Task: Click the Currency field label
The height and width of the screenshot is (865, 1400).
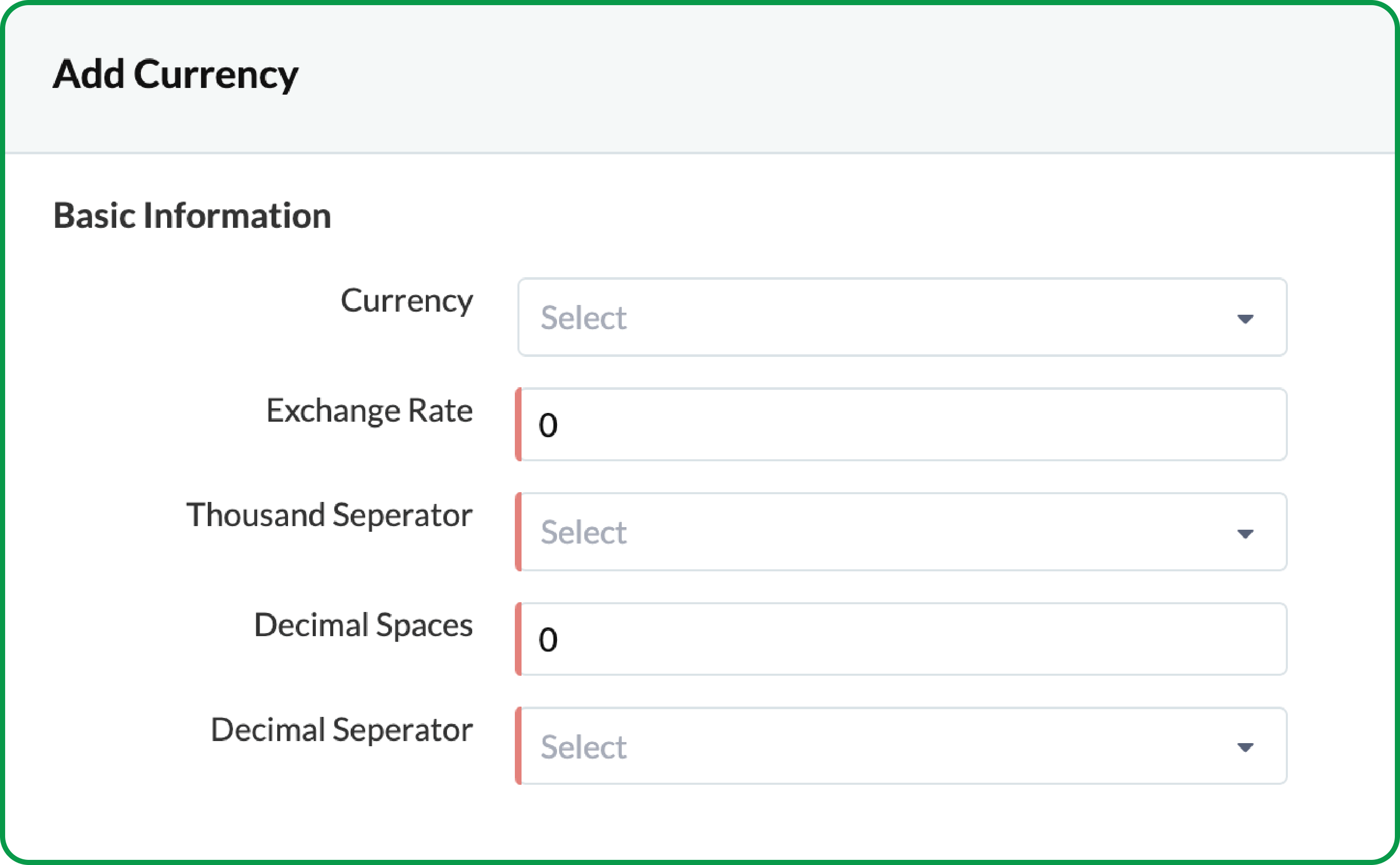Action: pyautogui.click(x=407, y=300)
